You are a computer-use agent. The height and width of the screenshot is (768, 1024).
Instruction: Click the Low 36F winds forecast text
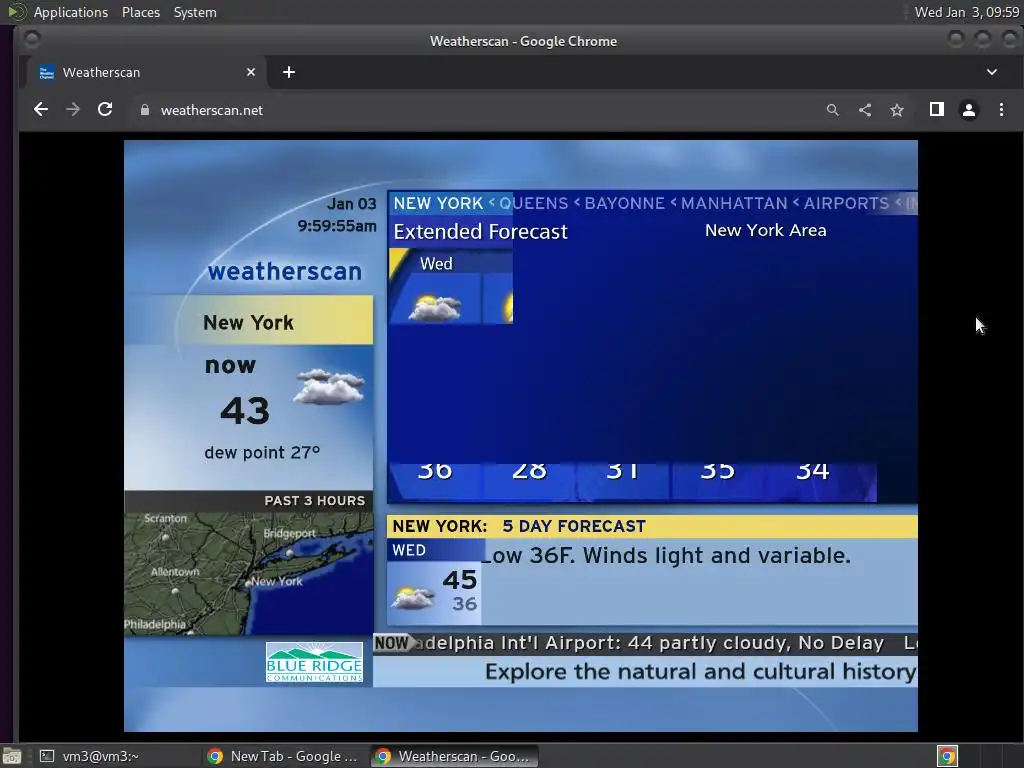pyautogui.click(x=667, y=556)
